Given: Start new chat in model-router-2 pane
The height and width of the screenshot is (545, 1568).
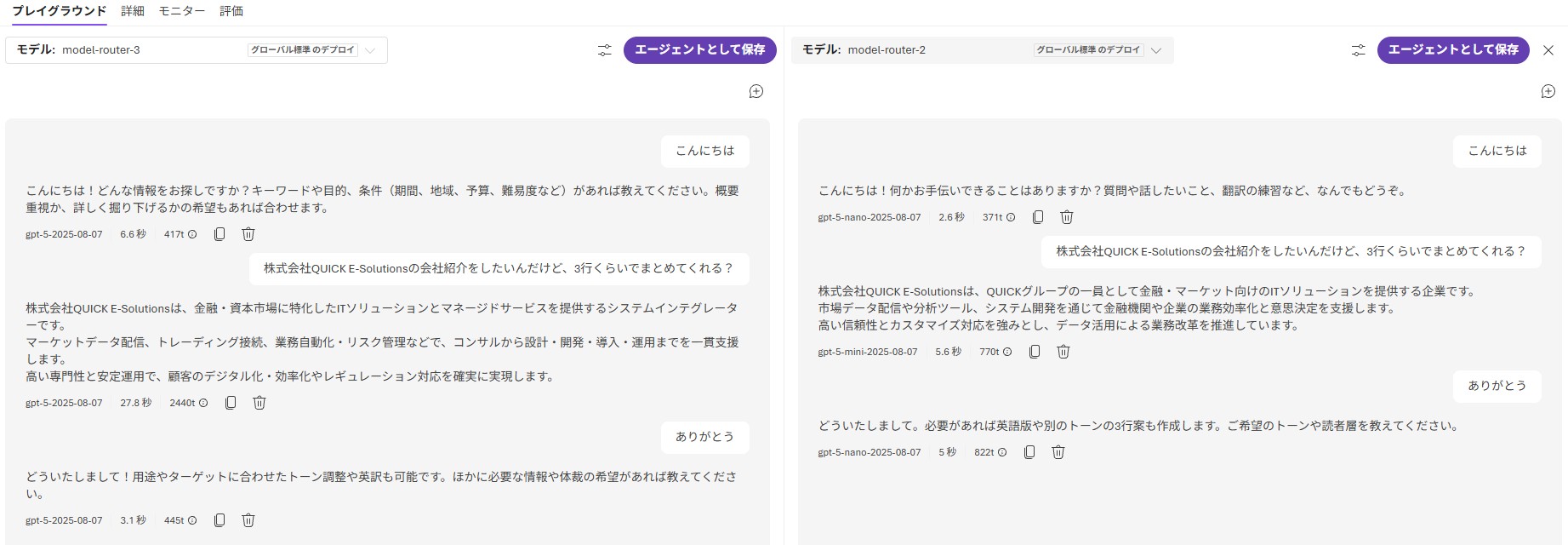Looking at the screenshot, I should click(1548, 91).
